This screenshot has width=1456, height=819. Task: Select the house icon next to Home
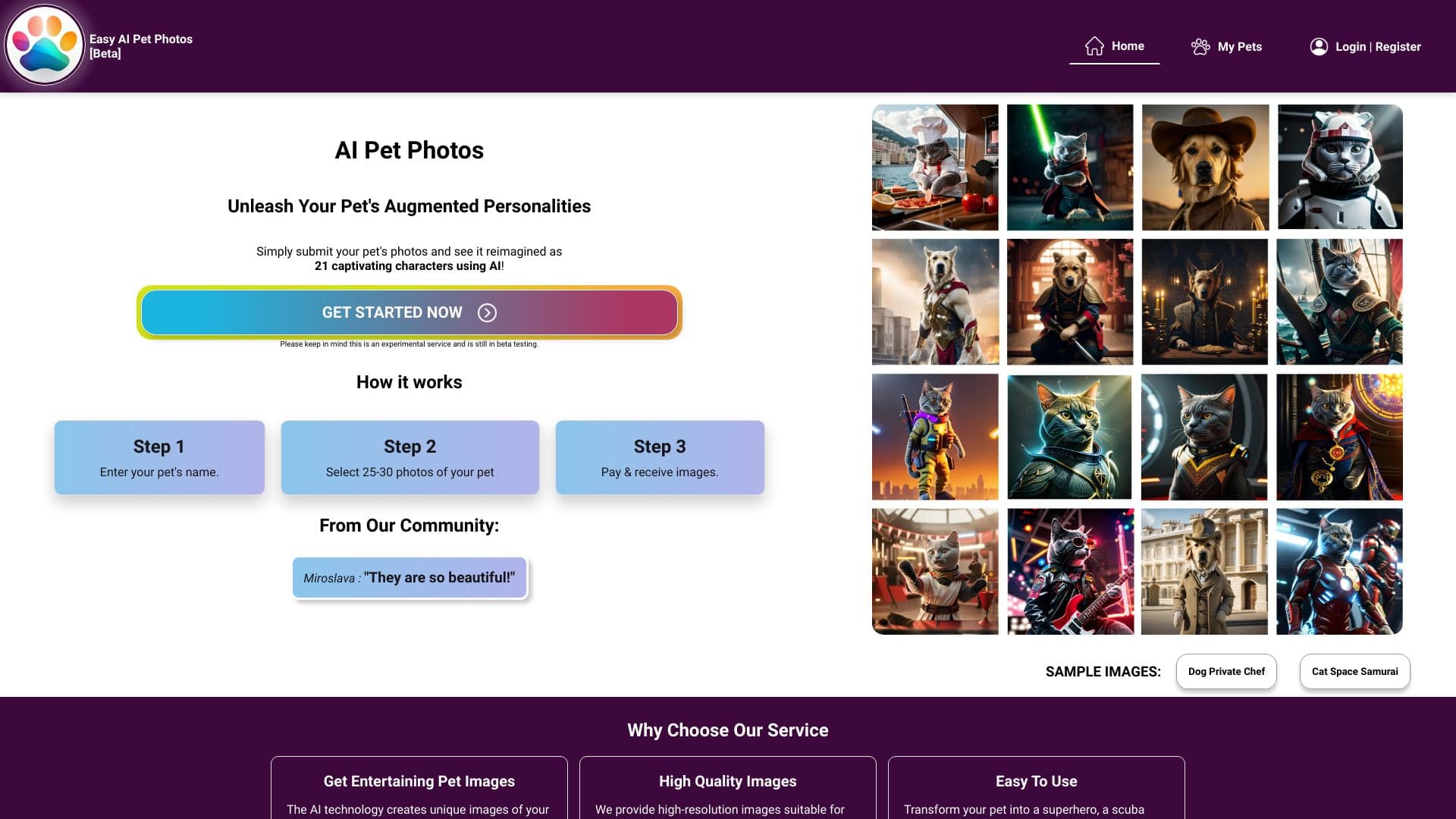pos(1093,45)
